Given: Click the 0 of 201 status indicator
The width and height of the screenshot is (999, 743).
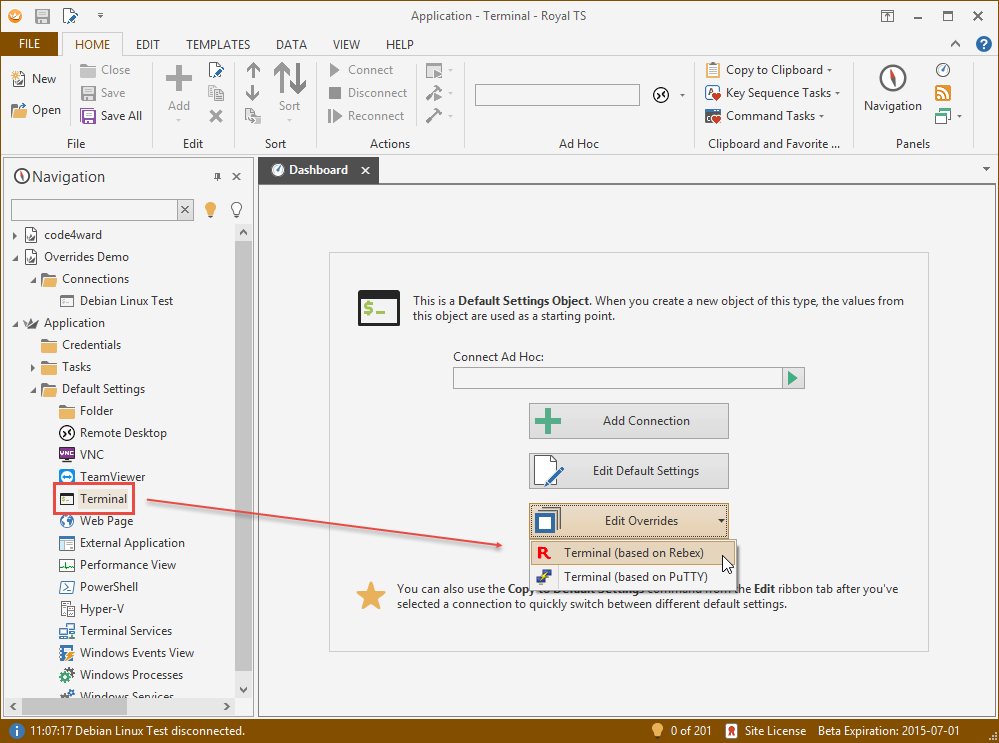Looking at the screenshot, I should click(680, 731).
